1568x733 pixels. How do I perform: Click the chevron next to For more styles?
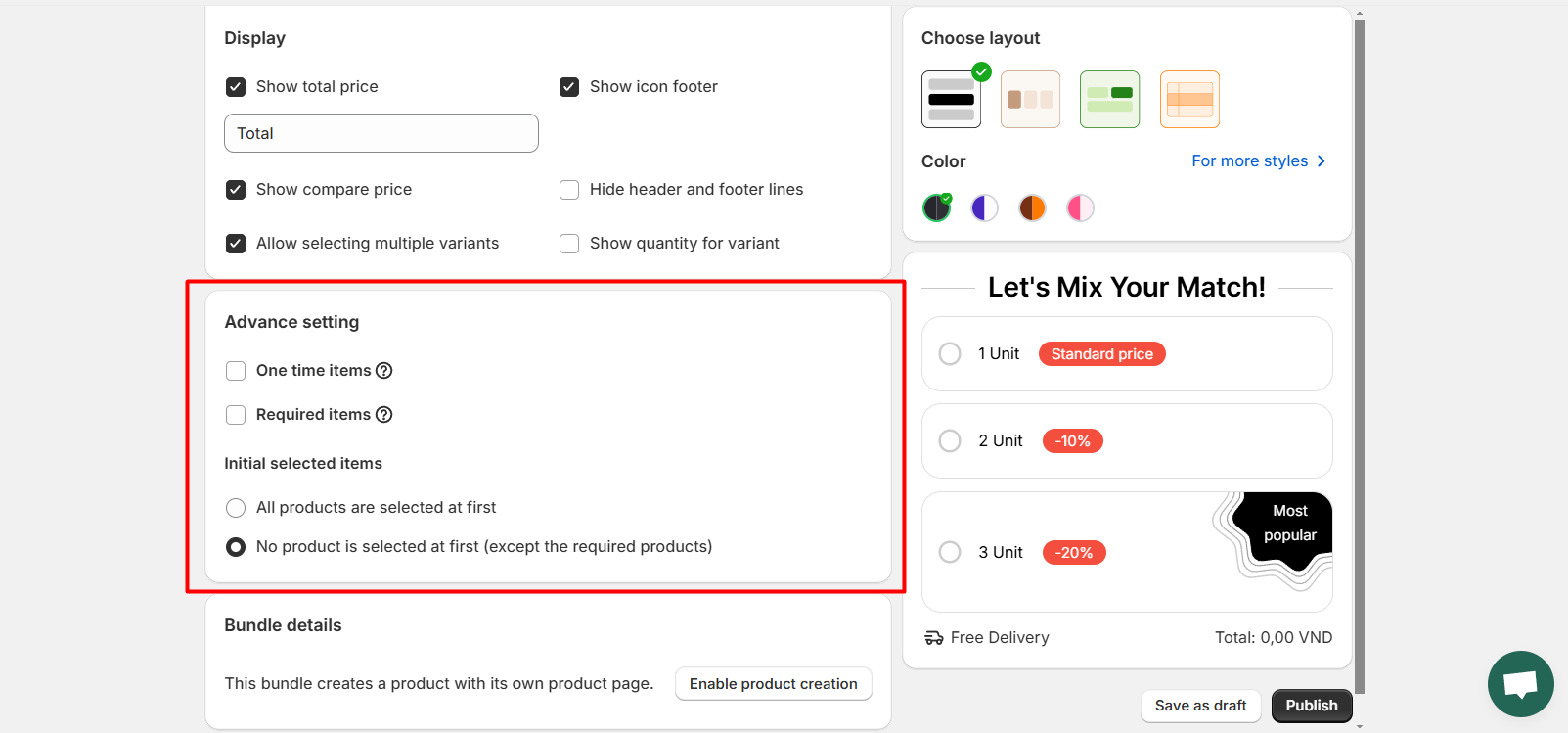pos(1322,160)
